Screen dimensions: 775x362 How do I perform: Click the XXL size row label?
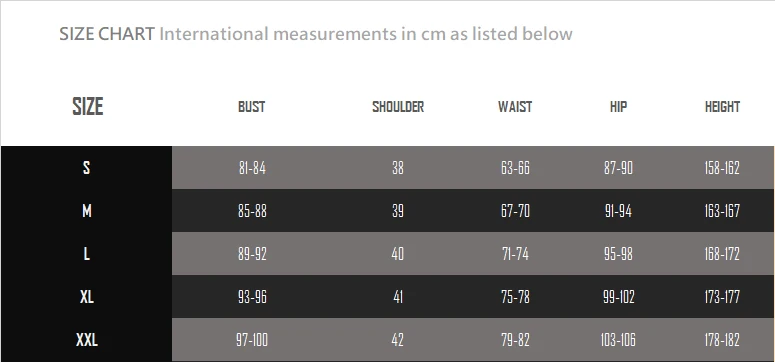[x=86, y=340]
